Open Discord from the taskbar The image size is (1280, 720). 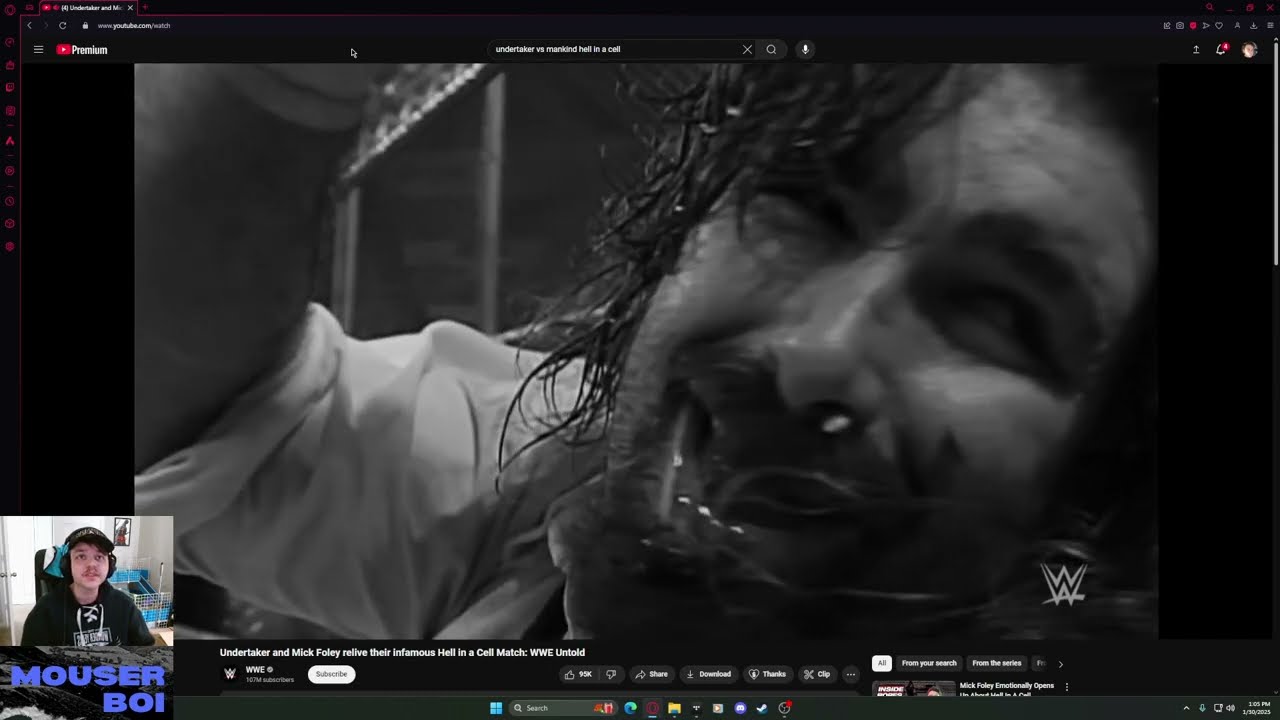[740, 708]
